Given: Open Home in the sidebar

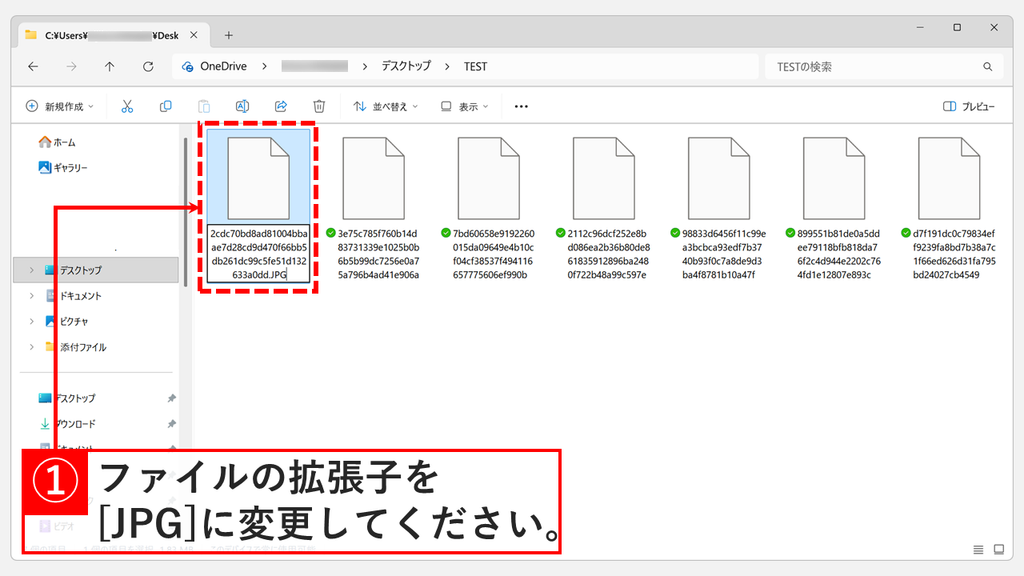Looking at the screenshot, I should 57,142.
